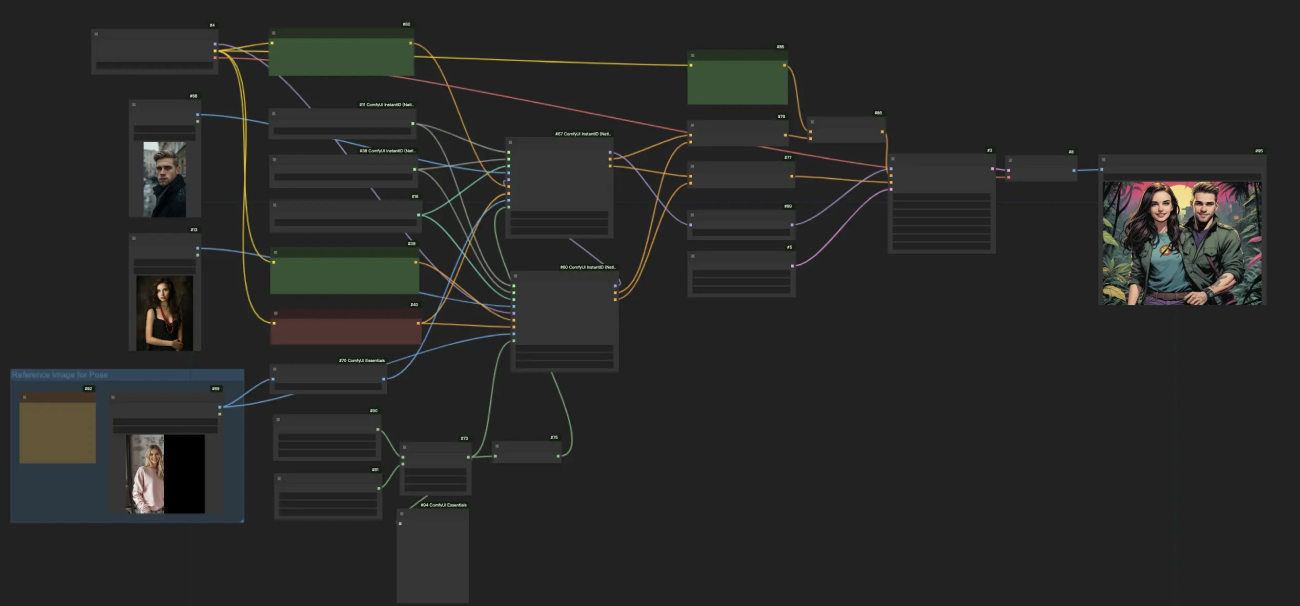
Task: Toggle collapse on bottom tall empty node
Action: point(402,513)
